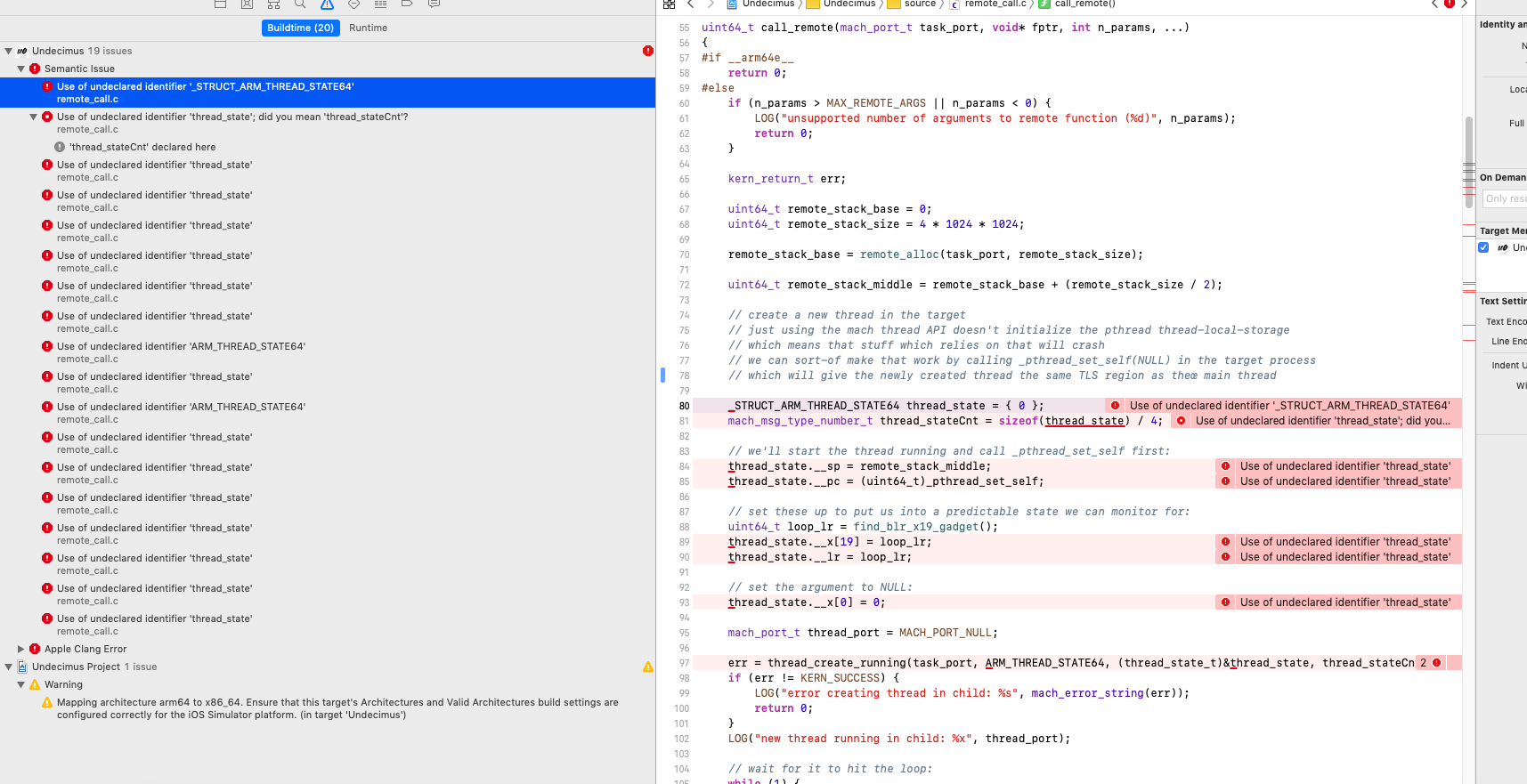Screen dimensions: 1527x784
Task: Jump to previous issue arrow in jump bar
Action: [1434, 4]
